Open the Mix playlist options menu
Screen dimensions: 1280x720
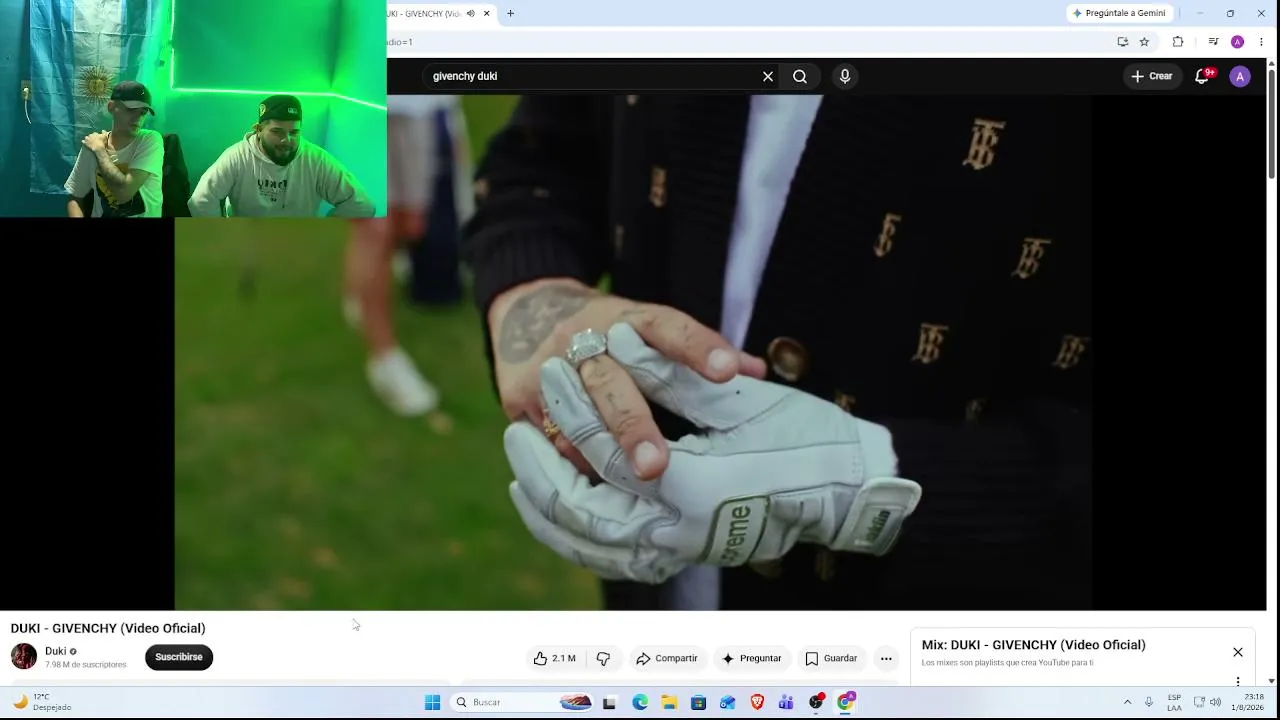(1238, 682)
